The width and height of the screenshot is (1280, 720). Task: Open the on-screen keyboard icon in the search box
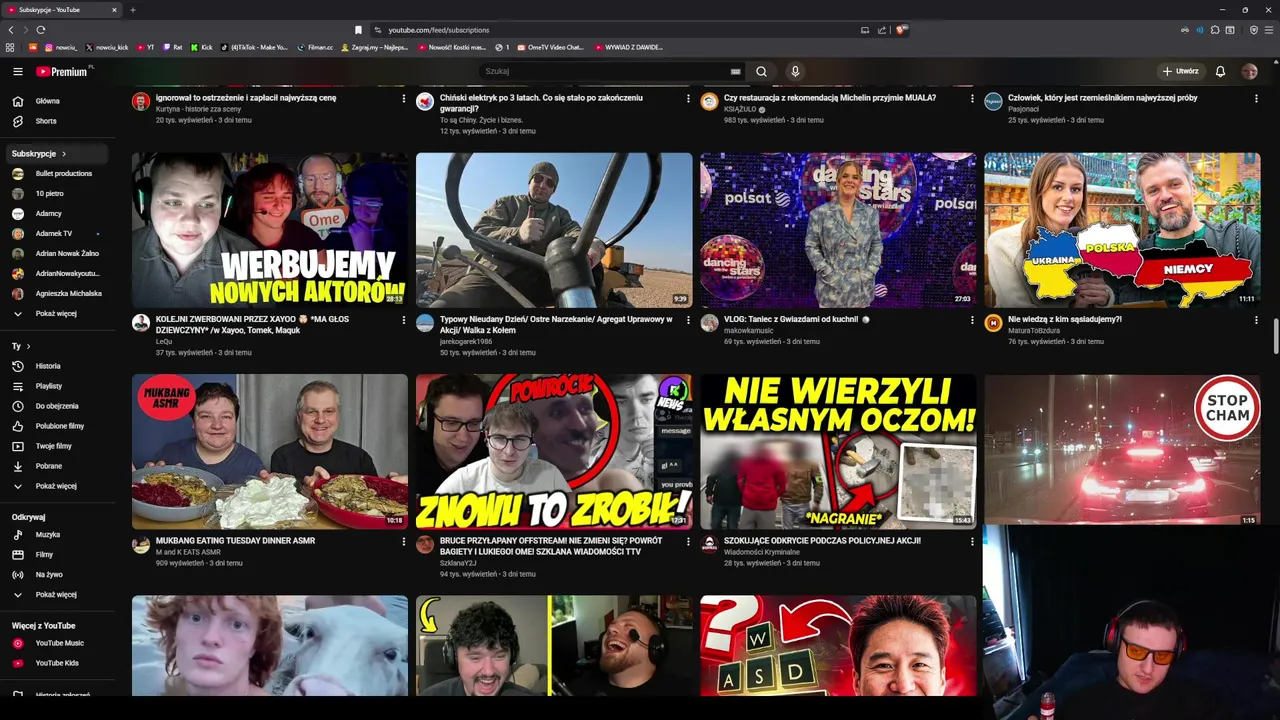[x=736, y=72]
